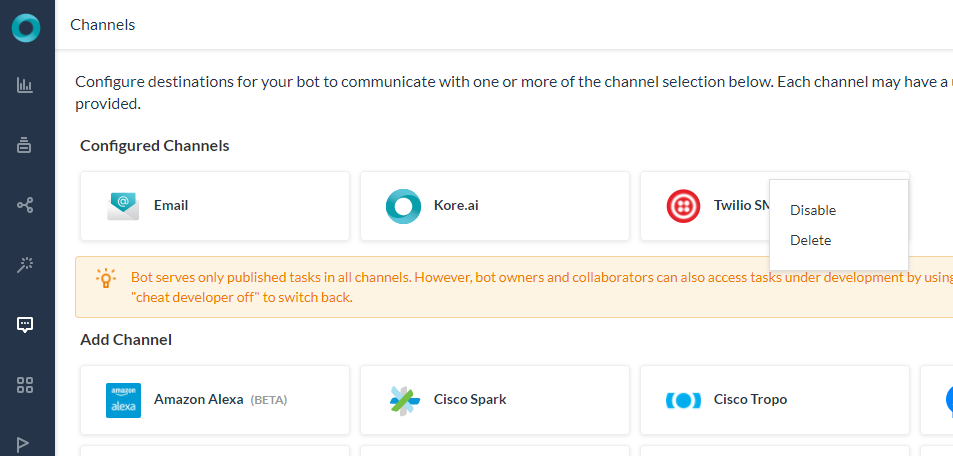Screen dimensions: 953x456
Task: Open the bar chart analytics sidebar icon
Action: point(26,86)
